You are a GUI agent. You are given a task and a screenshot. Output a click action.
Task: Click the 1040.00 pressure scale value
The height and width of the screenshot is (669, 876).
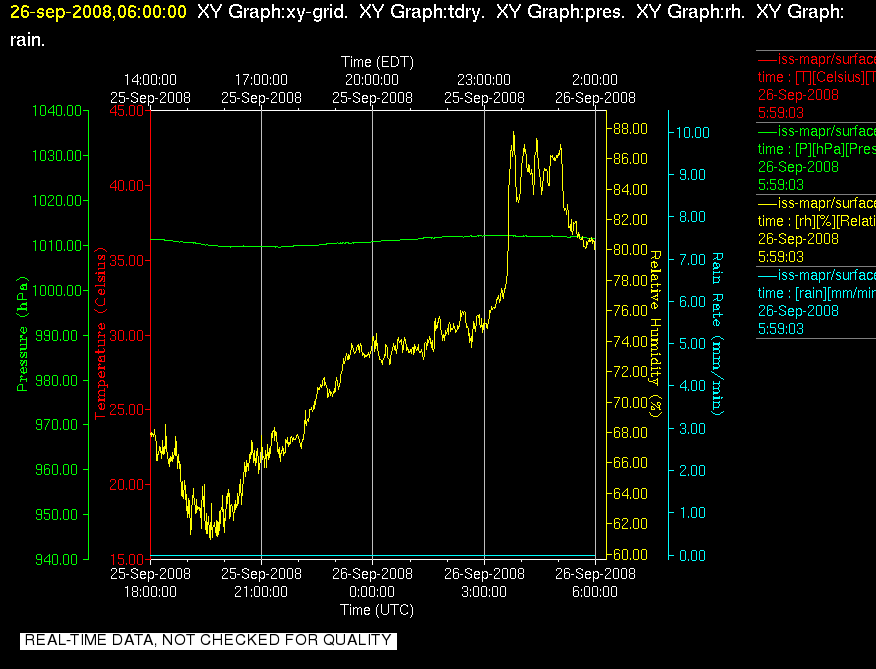57,111
